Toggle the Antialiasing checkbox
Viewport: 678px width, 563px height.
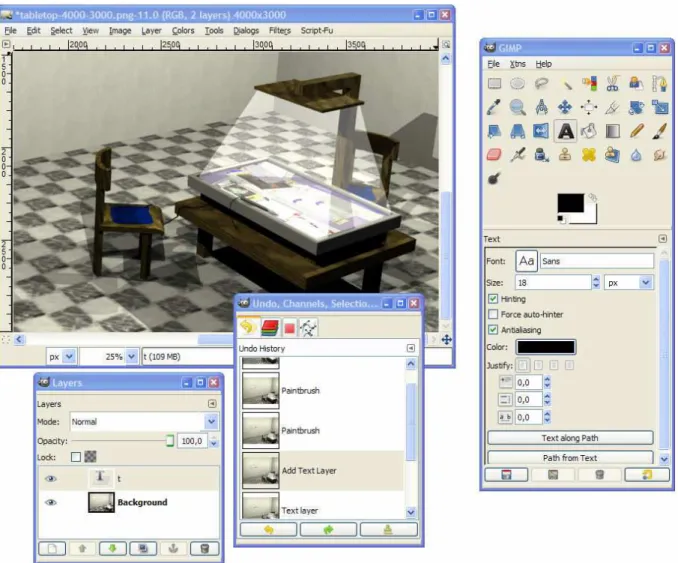493,330
